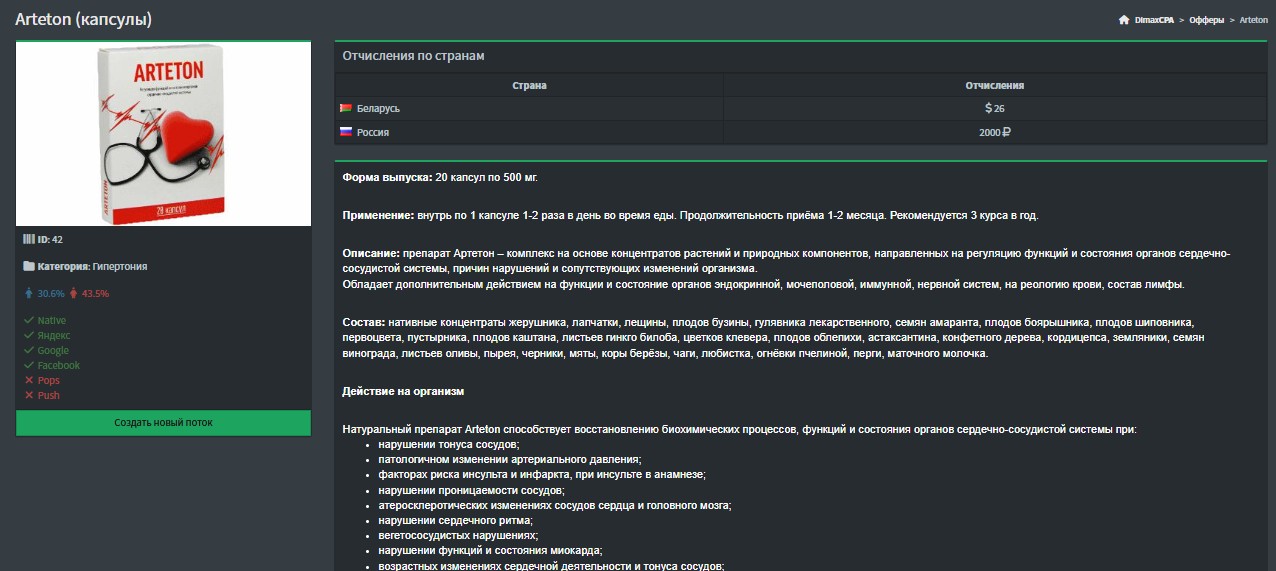This screenshot has height=571, width=1276.
Task: Click the Russia flag icon
Action: coord(346,132)
